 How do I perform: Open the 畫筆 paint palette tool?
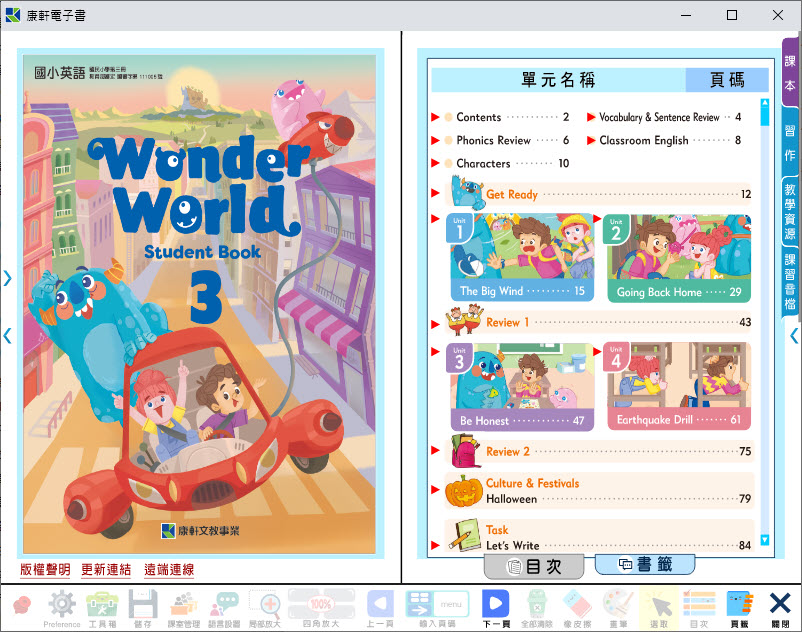point(617,605)
